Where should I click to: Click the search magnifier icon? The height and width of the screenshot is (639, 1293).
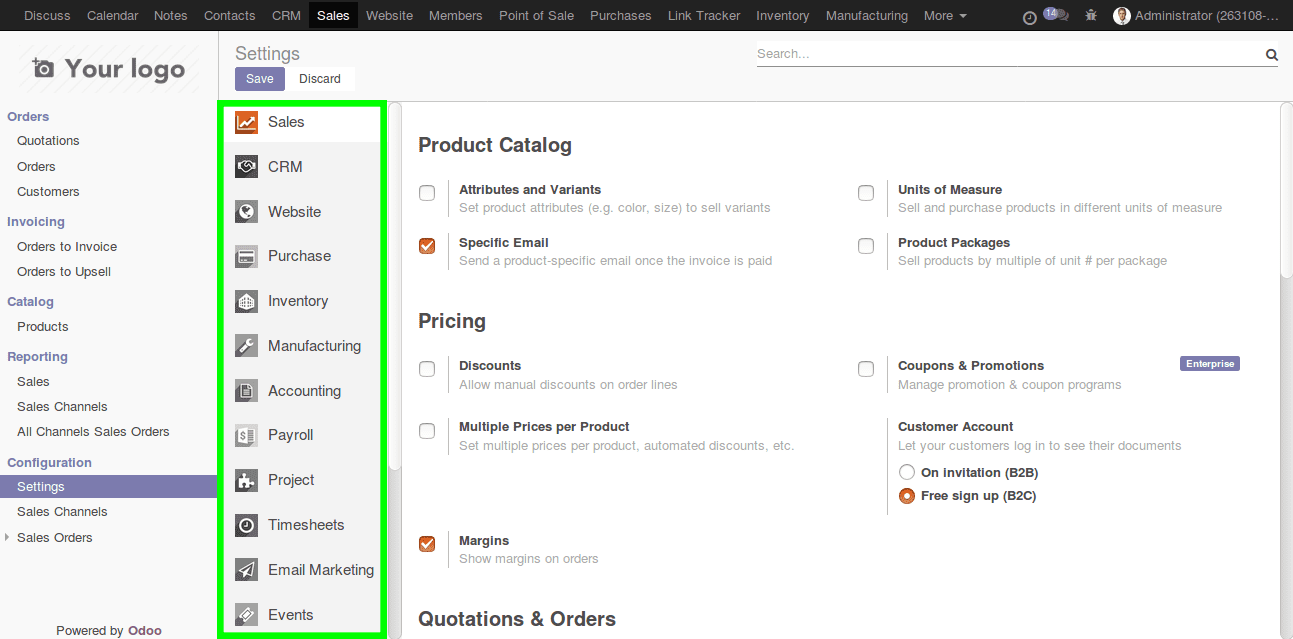pos(1272,55)
